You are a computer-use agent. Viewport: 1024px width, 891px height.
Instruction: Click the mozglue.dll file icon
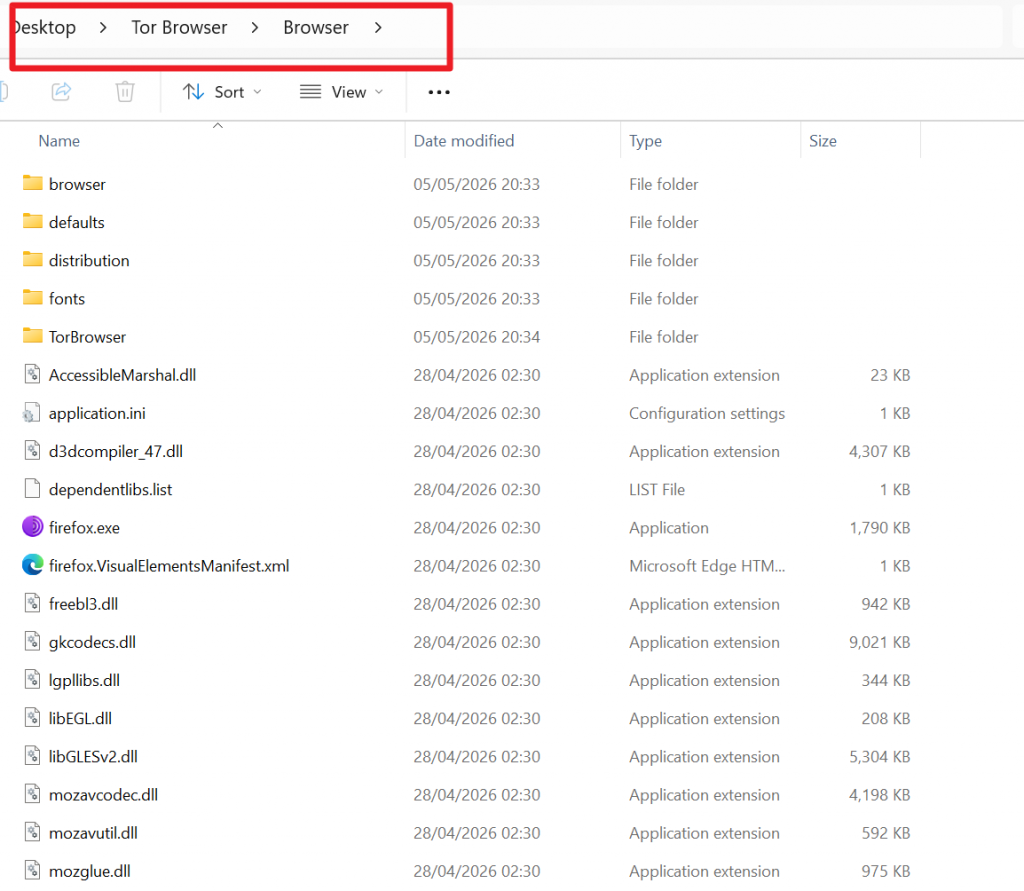click(x=33, y=870)
